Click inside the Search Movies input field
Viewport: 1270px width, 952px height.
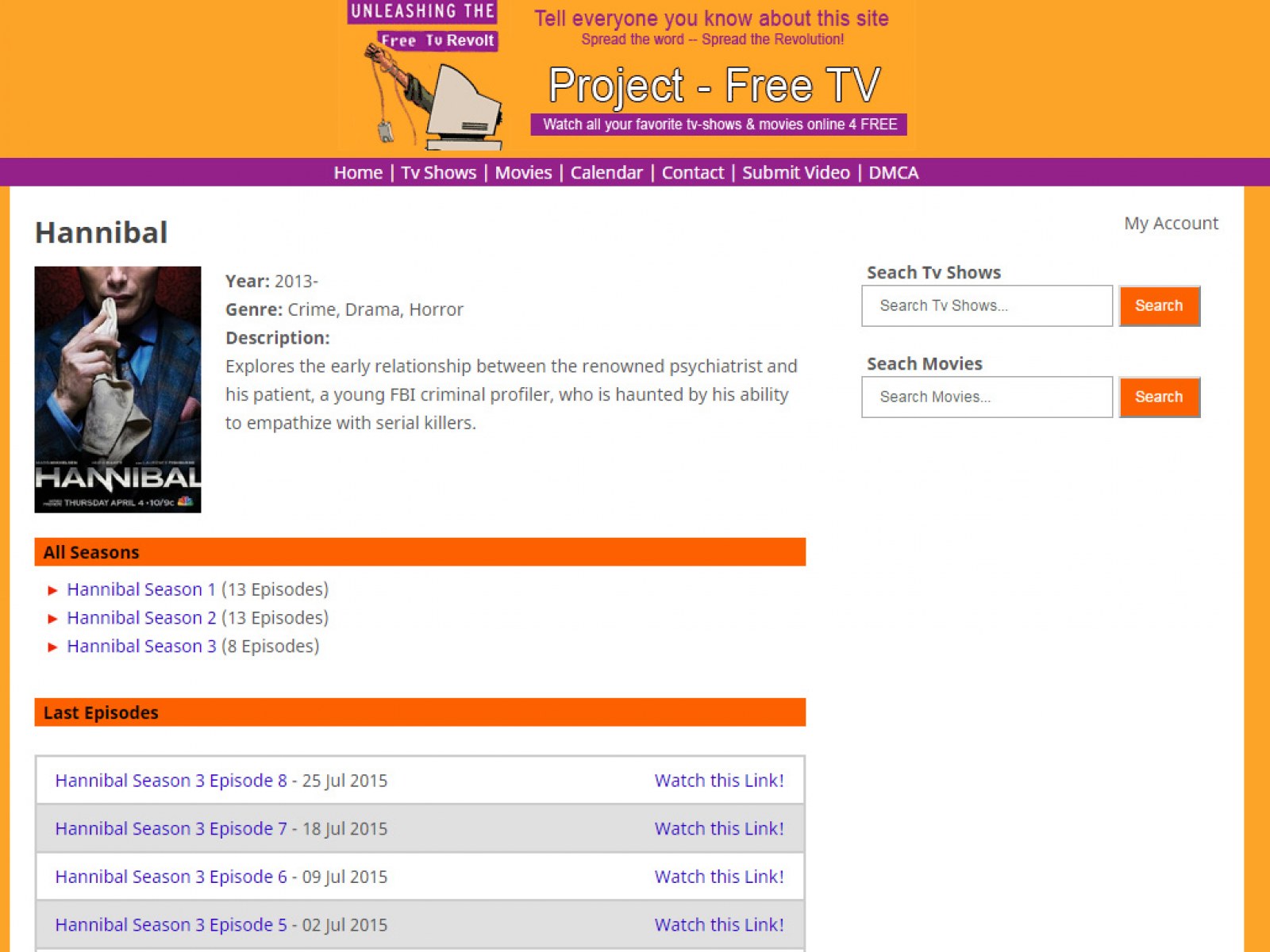(x=986, y=397)
